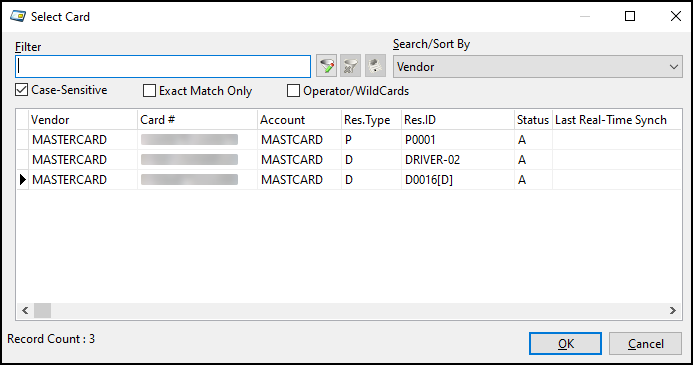The image size is (693, 365).
Task: Click Last Real-Time Synch column header
Action: click(617, 120)
